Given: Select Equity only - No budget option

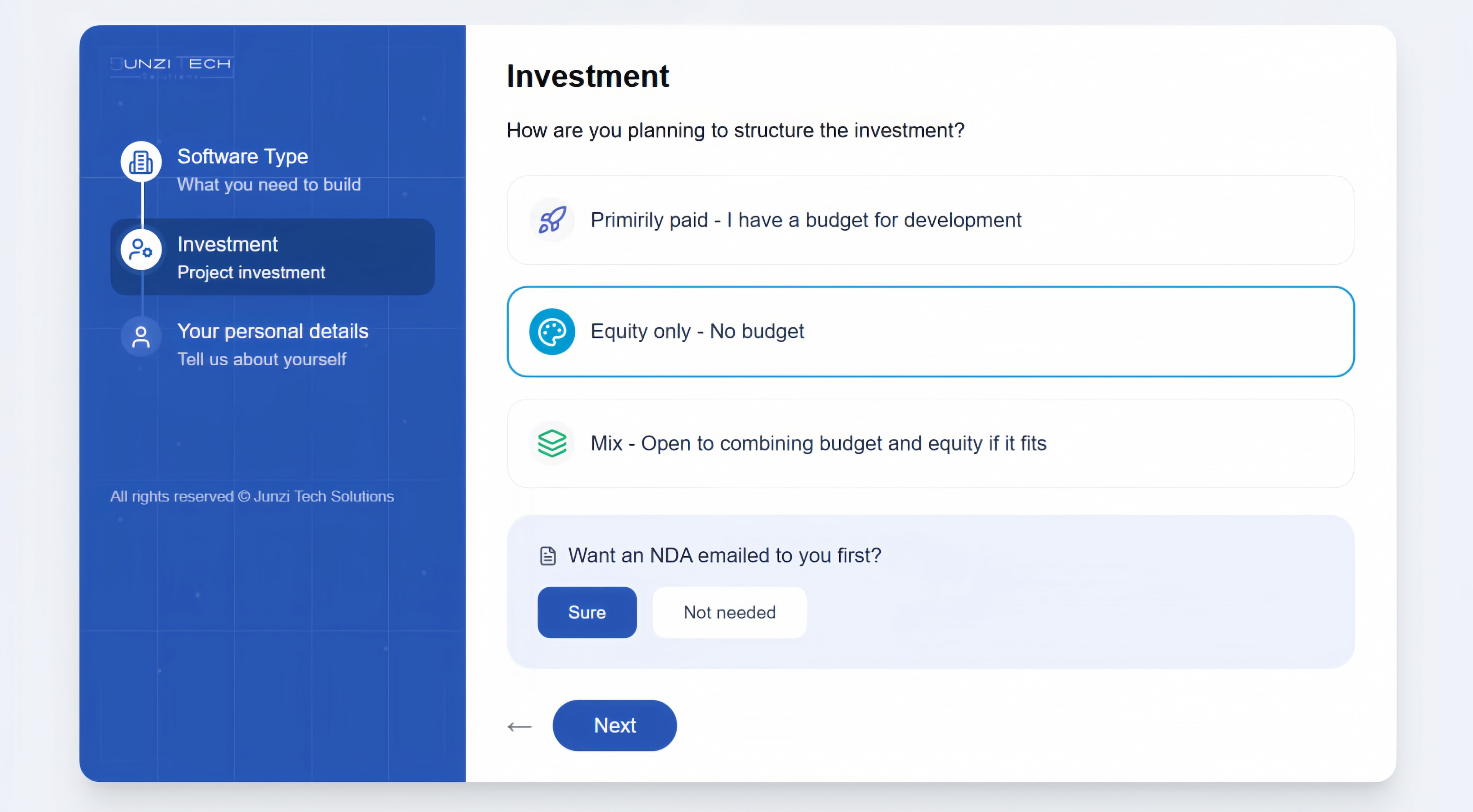Looking at the screenshot, I should pos(930,331).
